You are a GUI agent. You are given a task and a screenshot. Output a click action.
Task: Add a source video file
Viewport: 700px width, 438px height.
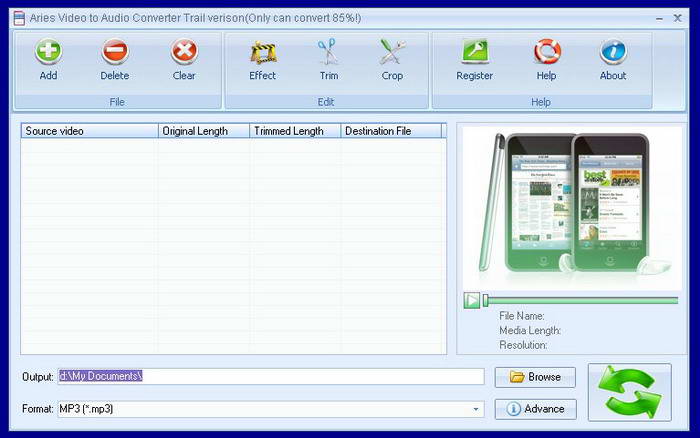click(48, 60)
